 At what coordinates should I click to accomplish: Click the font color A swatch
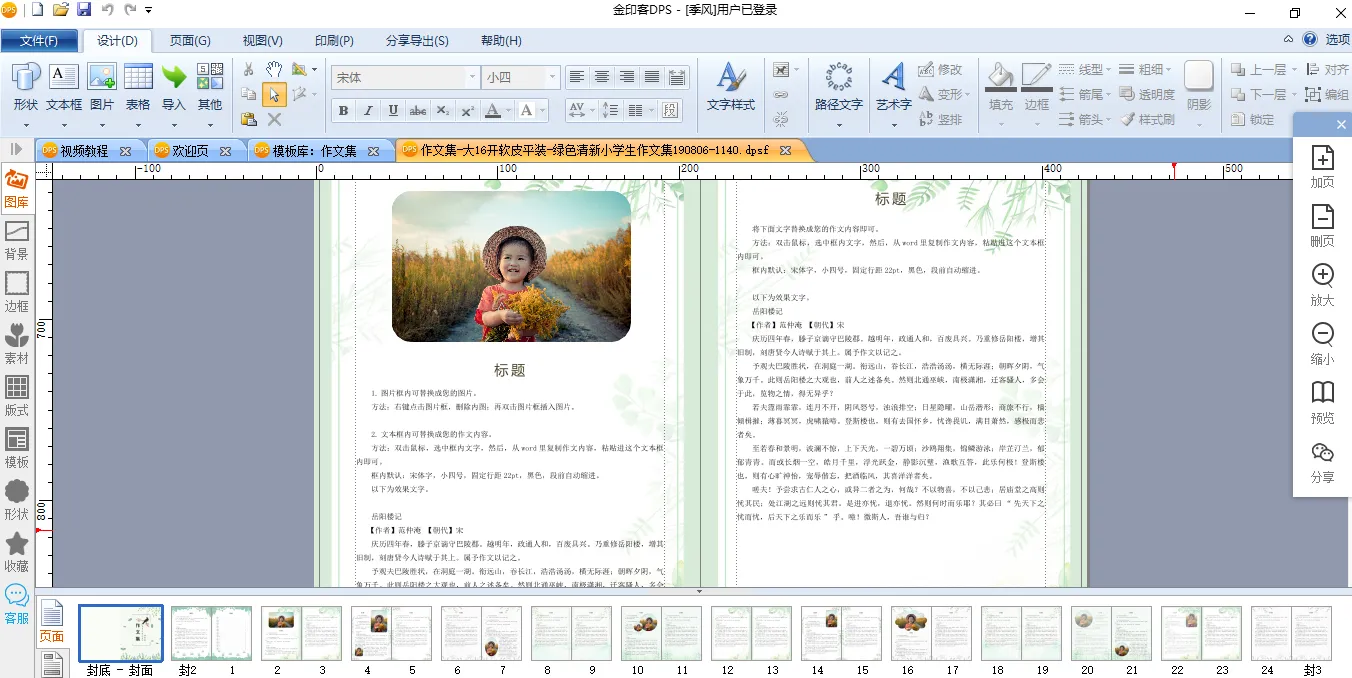[x=491, y=111]
